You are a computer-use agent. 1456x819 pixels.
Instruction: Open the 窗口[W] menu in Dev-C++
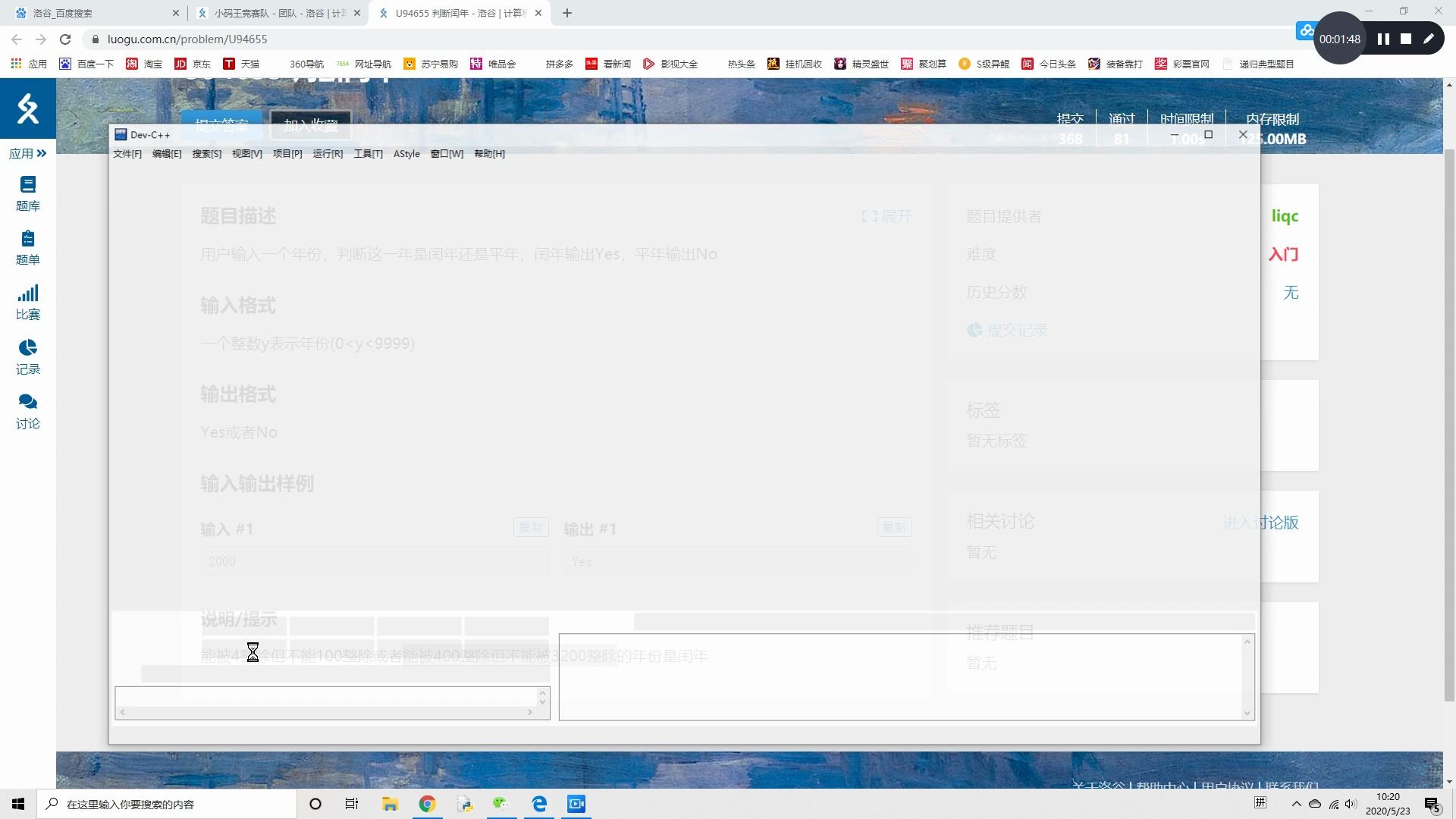coord(447,154)
